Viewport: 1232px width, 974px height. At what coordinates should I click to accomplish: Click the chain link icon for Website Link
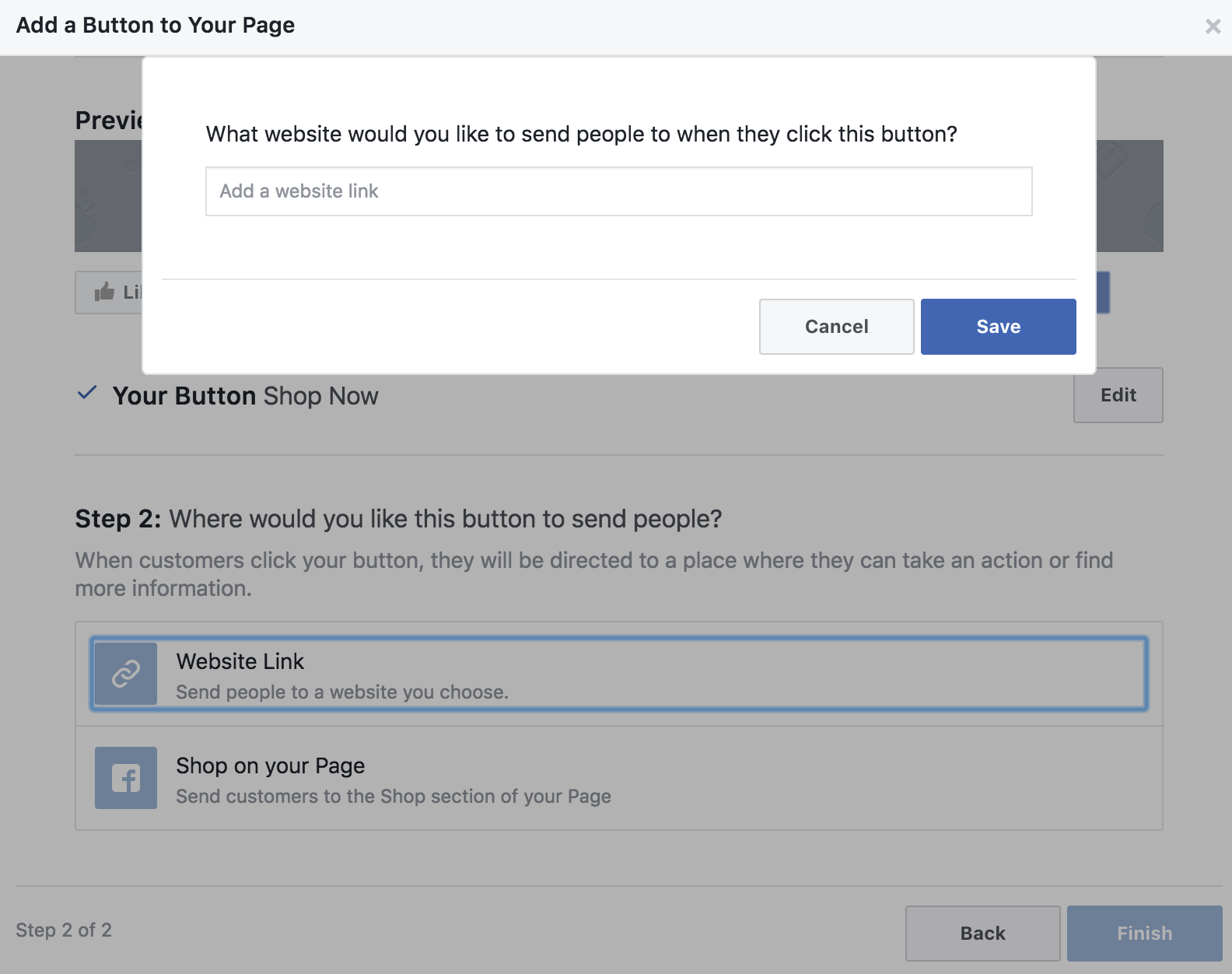[x=126, y=674]
